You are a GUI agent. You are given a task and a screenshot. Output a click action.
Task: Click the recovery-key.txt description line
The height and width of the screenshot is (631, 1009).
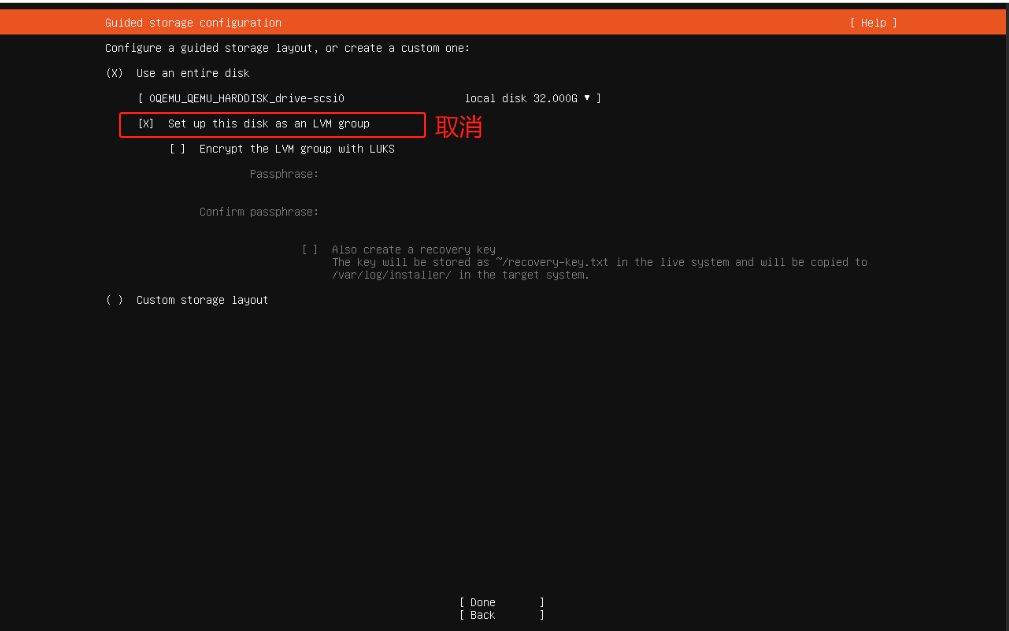(x=599, y=262)
